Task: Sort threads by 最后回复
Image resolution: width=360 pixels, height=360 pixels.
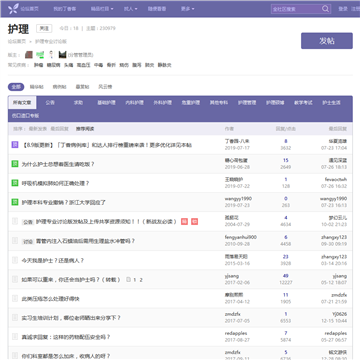Action: pyautogui.click(x=59, y=128)
